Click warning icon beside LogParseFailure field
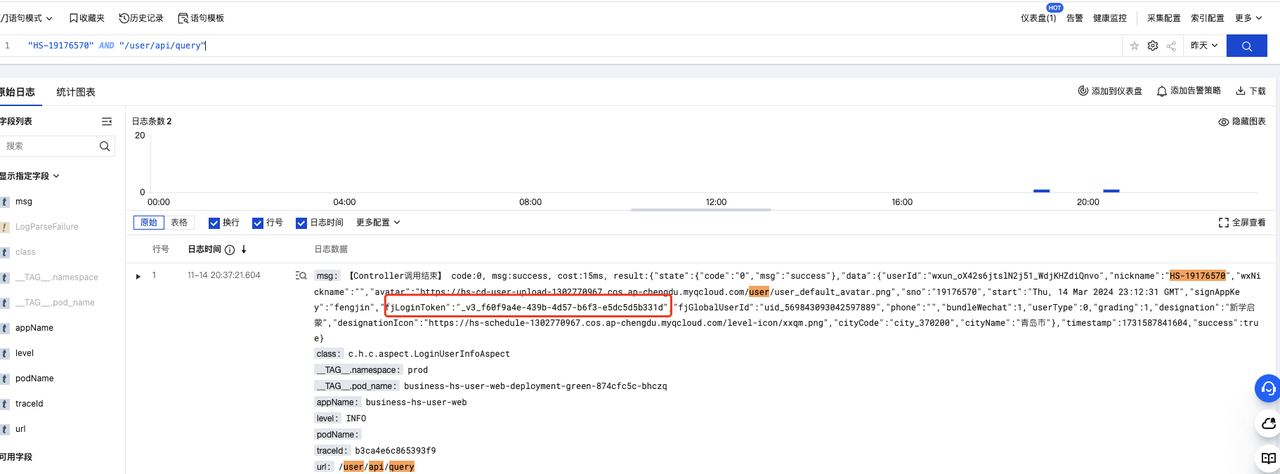 (x=4, y=227)
